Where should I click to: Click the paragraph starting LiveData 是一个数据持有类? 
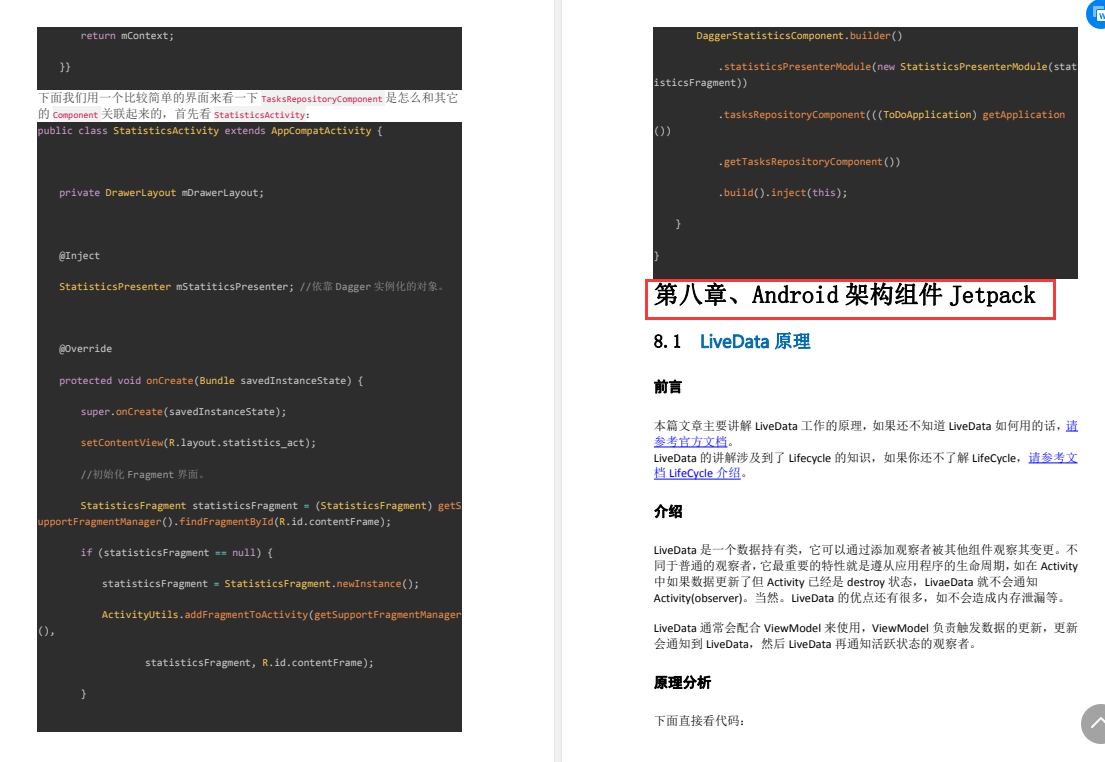[x=865, y=573]
